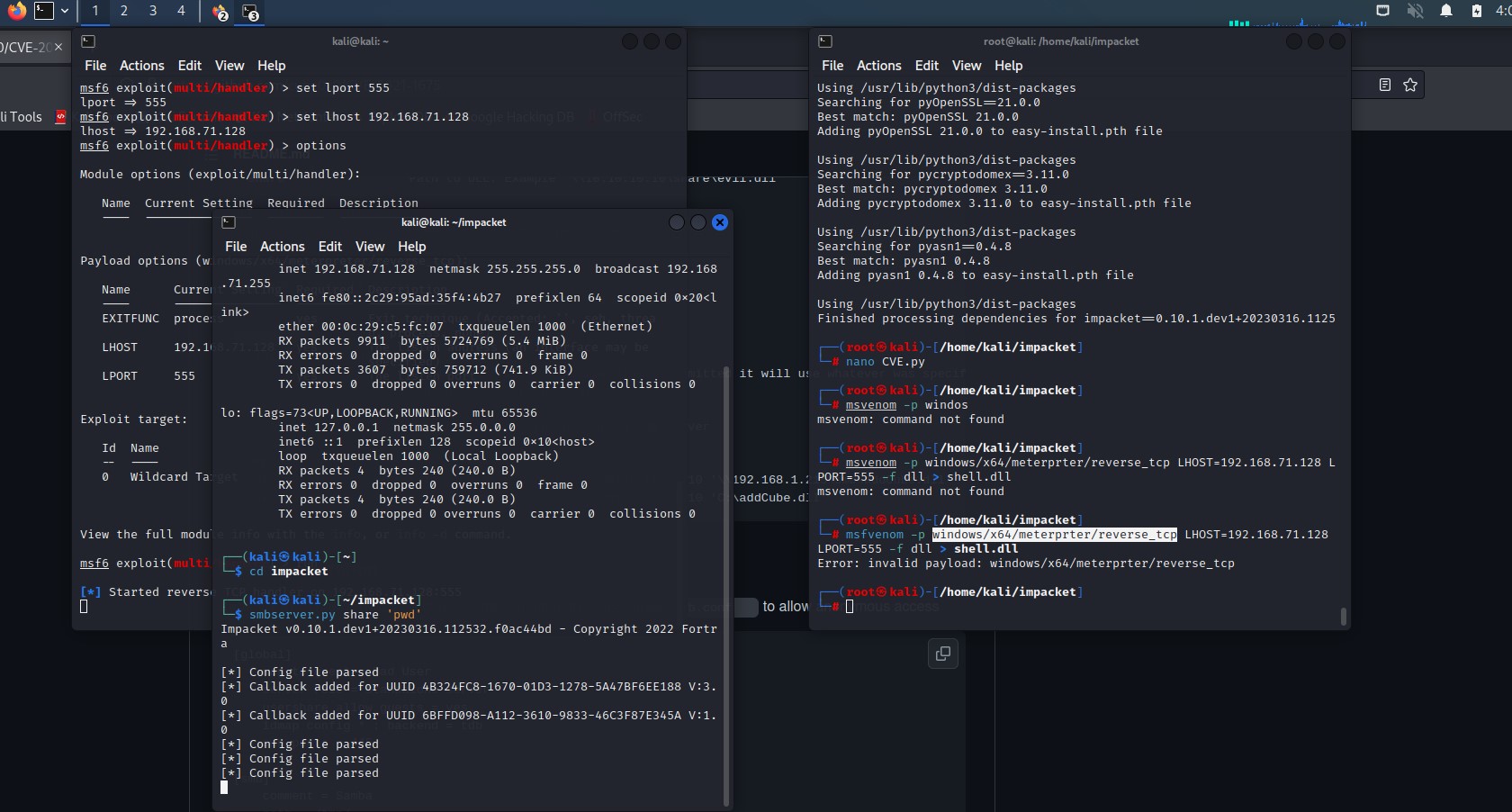Open the wired network status icon
This screenshot has width=1512, height=812.
(x=1383, y=11)
